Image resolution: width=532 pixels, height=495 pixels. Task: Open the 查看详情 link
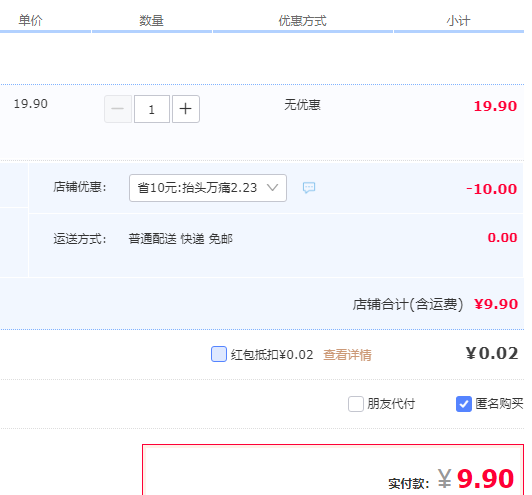pos(347,355)
